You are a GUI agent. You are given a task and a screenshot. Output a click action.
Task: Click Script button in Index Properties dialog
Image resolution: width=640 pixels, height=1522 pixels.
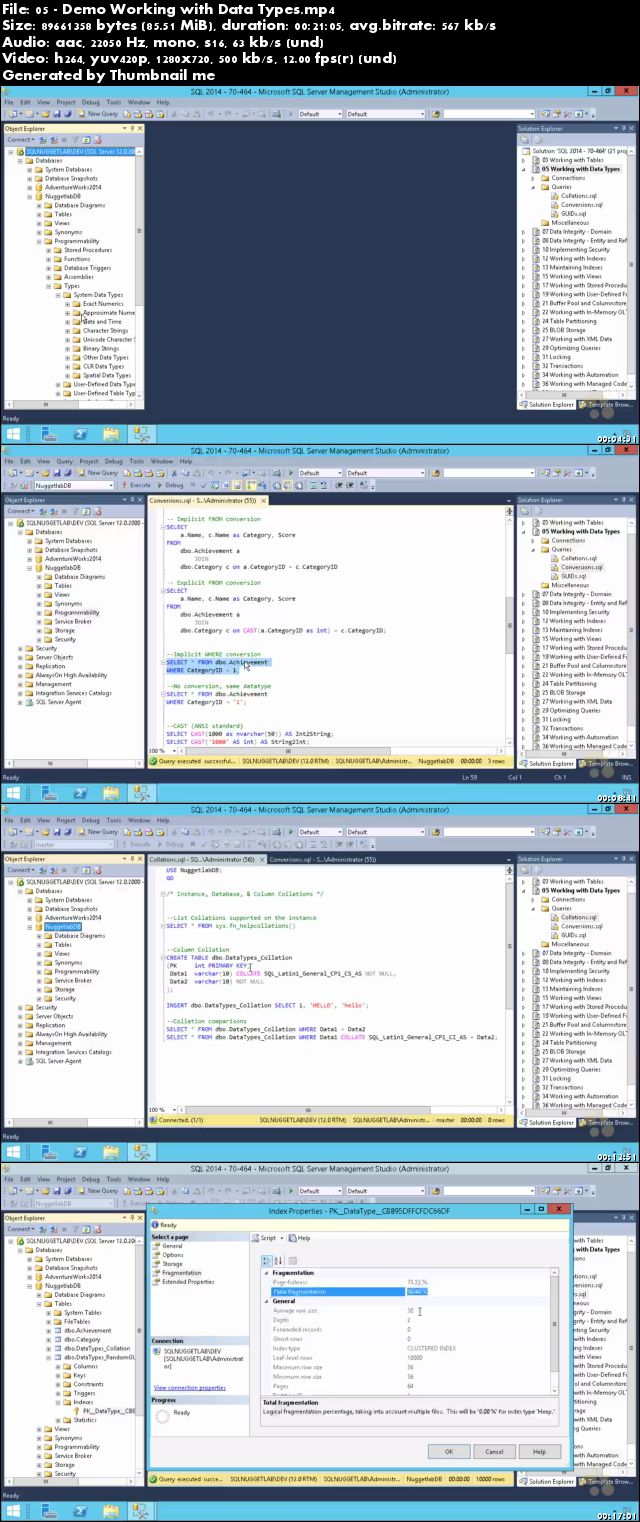(x=264, y=1238)
